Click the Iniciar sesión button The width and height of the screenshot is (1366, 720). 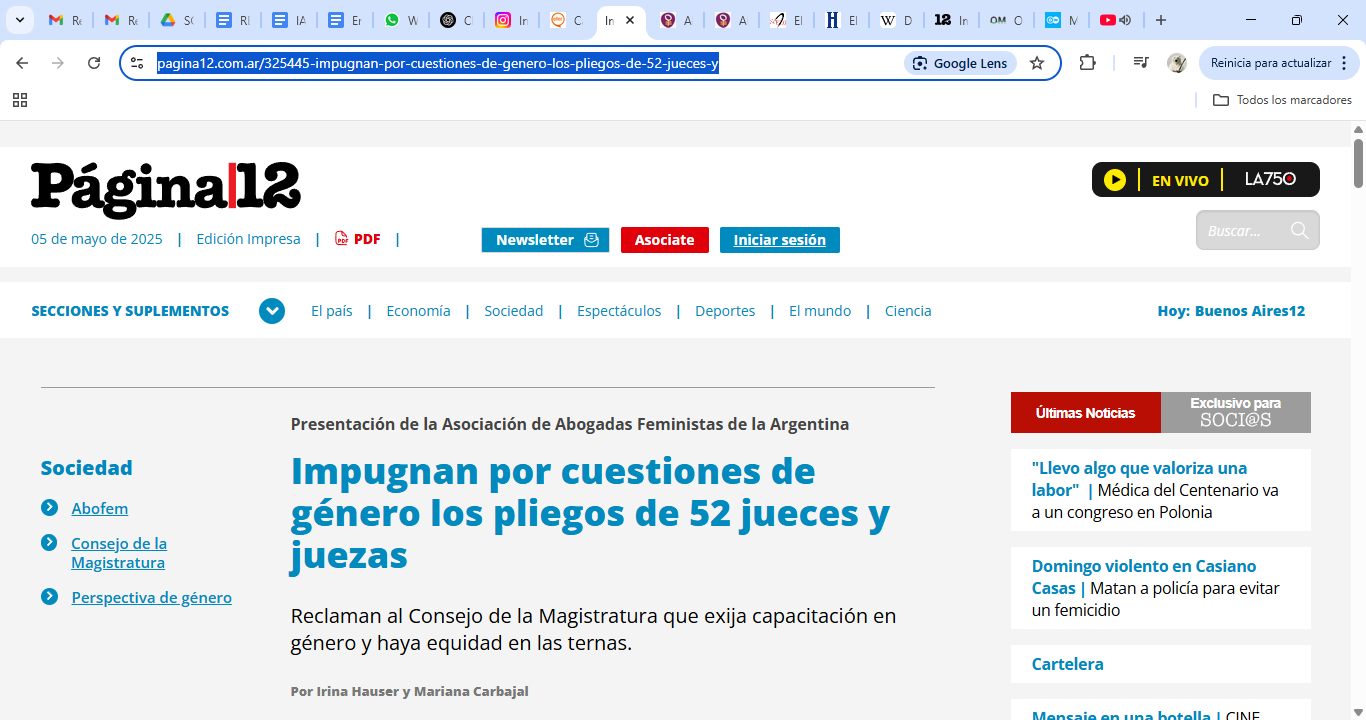click(x=779, y=240)
